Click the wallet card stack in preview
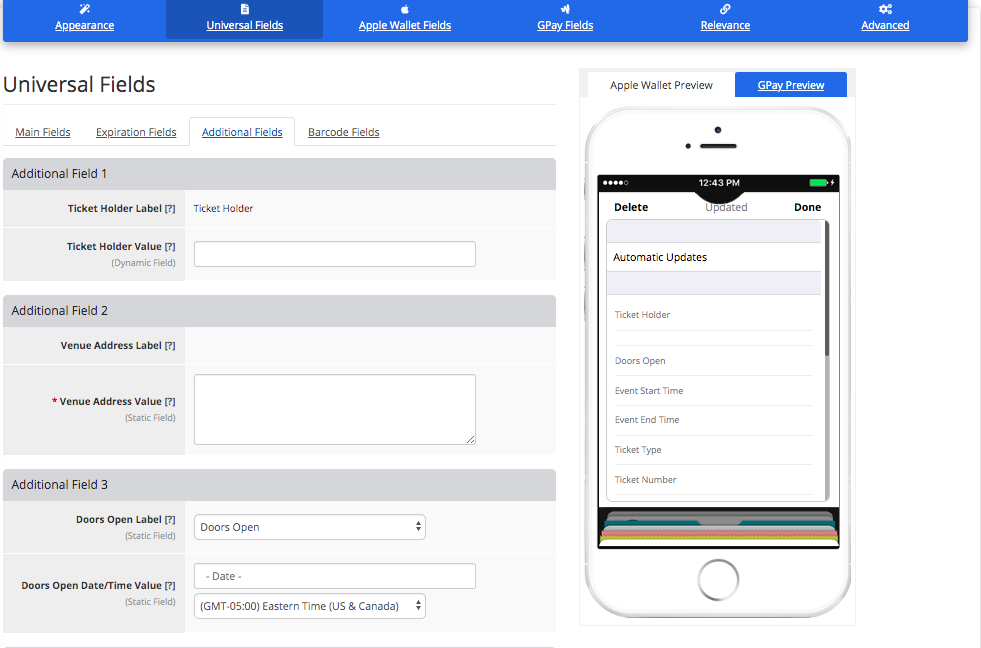This screenshot has height=648, width=981. (x=718, y=527)
